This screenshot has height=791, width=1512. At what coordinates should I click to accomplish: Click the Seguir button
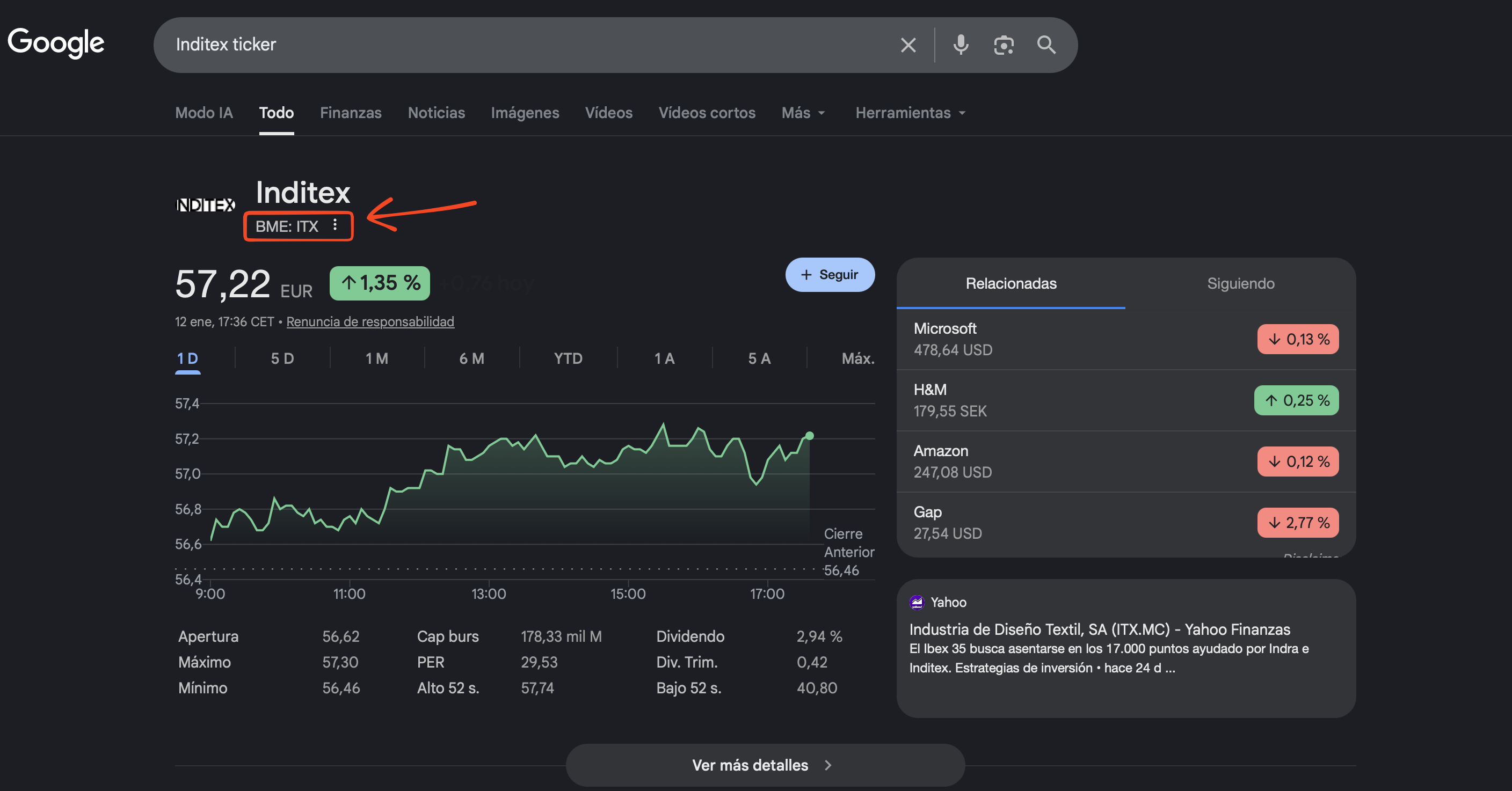coord(830,275)
